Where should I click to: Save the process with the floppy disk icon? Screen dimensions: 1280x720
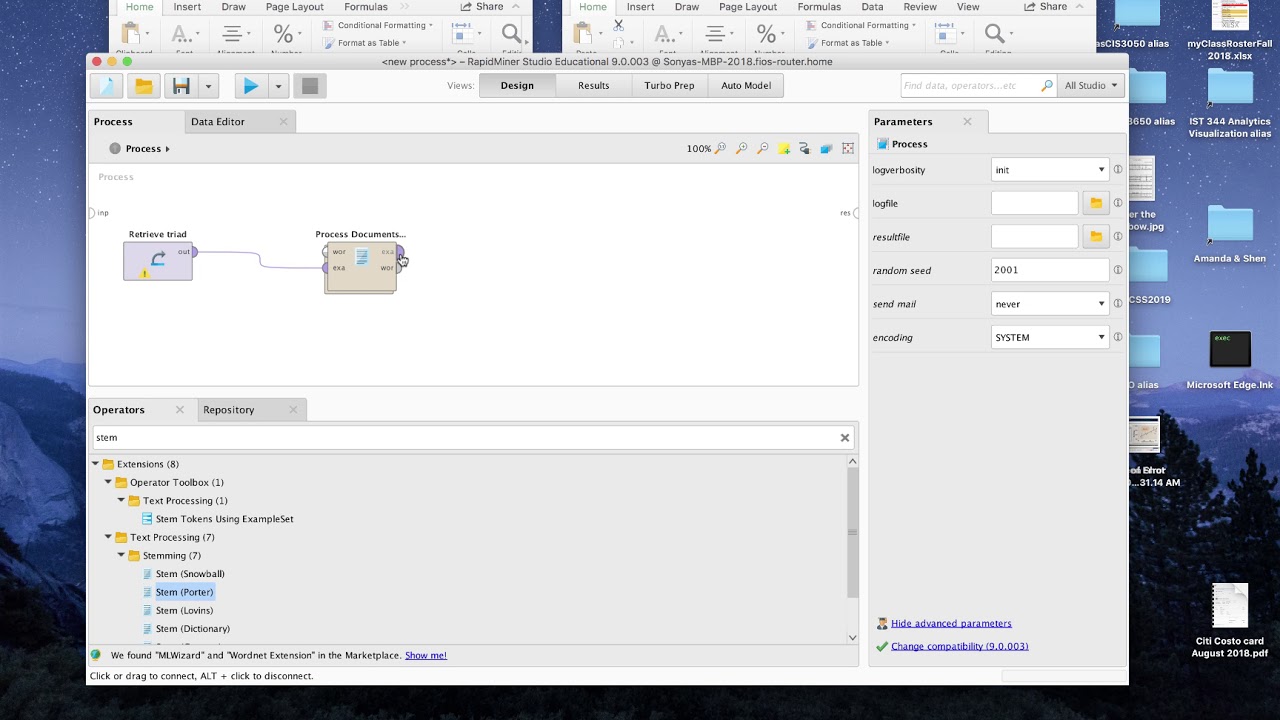click(x=181, y=86)
